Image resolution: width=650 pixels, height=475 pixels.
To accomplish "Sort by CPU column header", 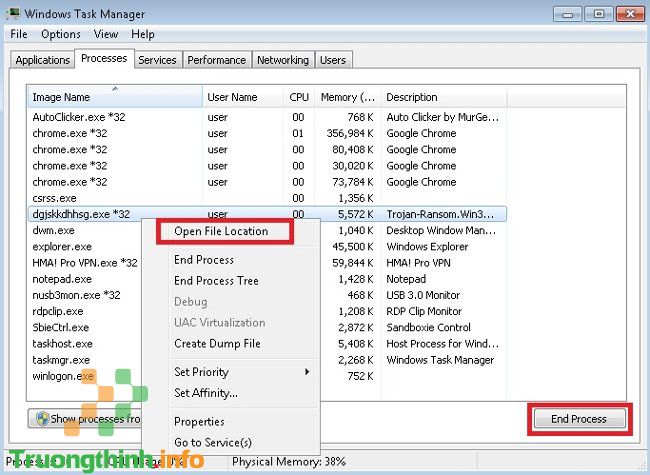I will pos(299,97).
